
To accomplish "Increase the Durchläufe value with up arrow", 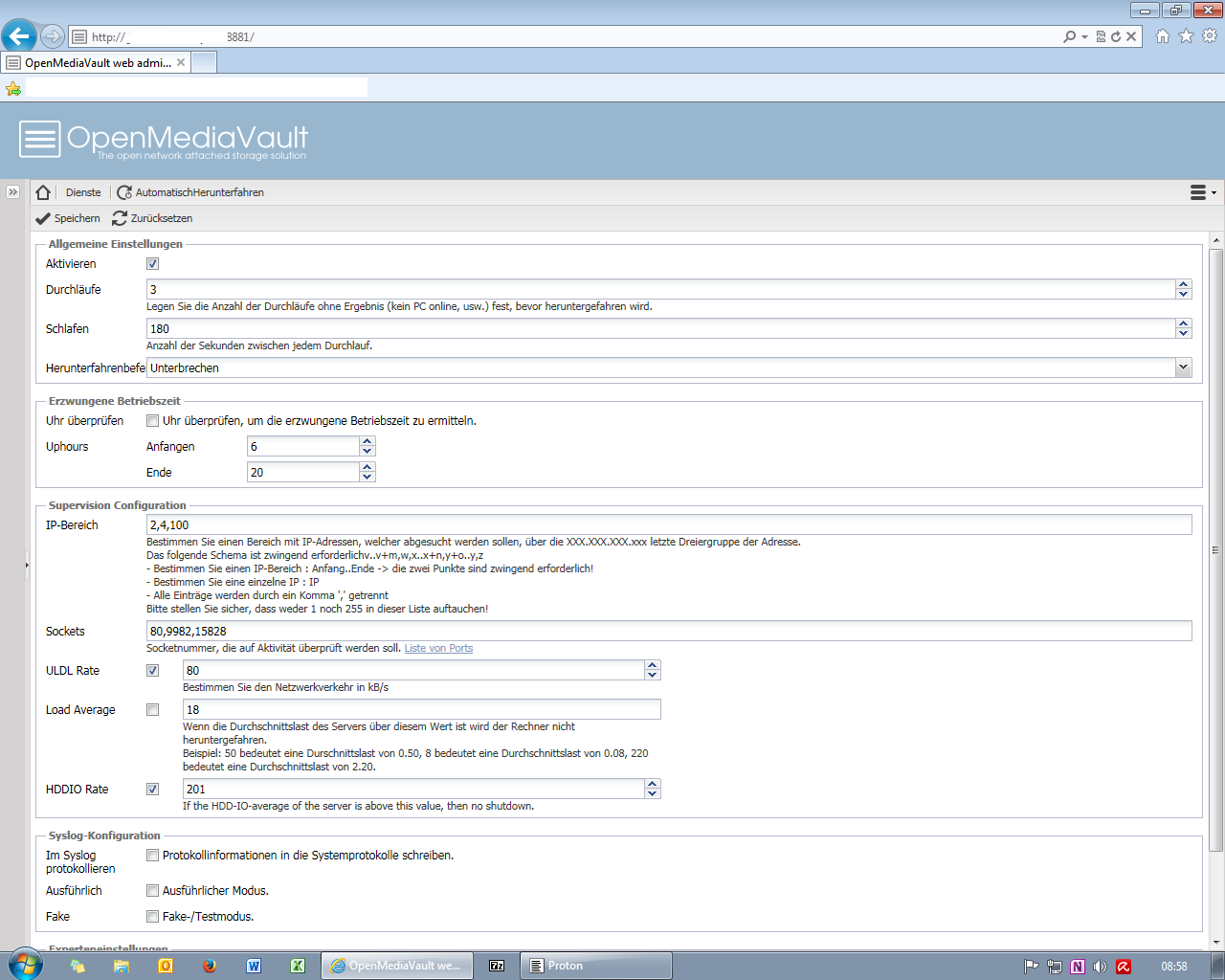I will point(1184,284).
